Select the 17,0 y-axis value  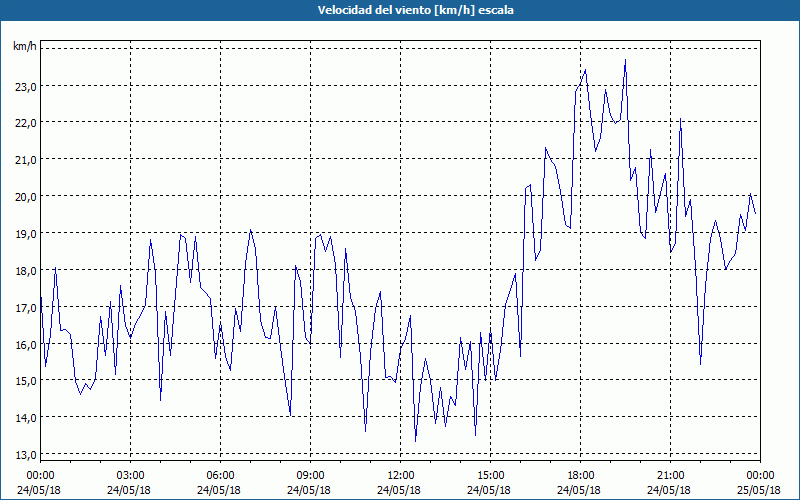click(x=27, y=308)
